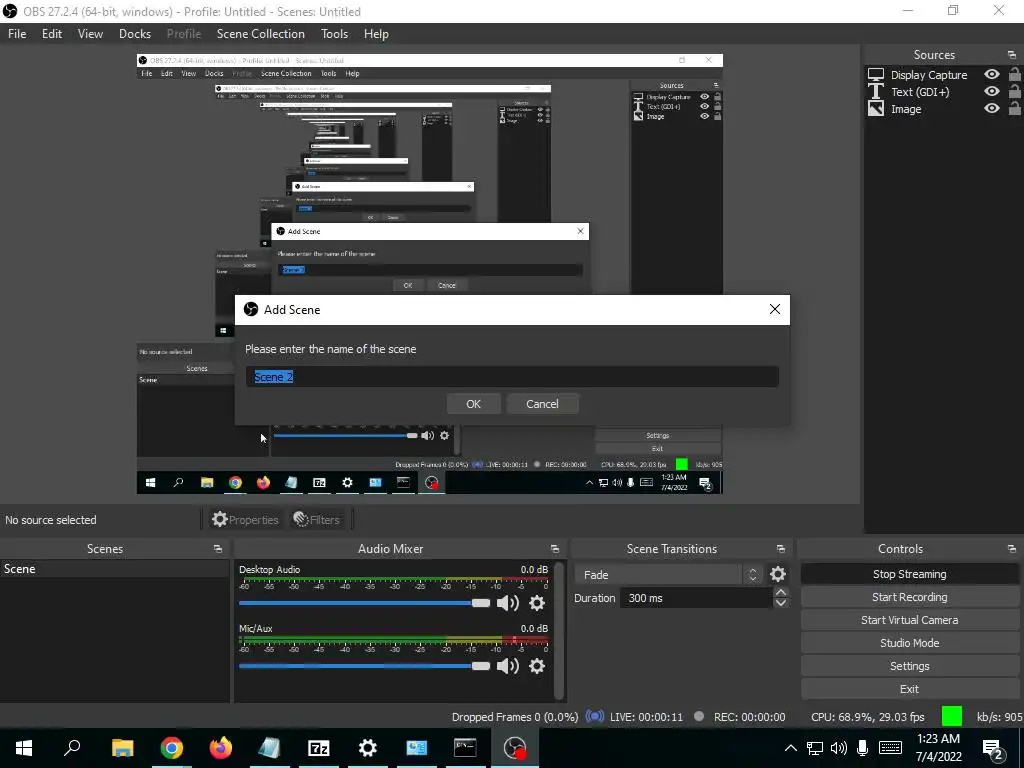Click the taskbar volume speaker icon
The width and height of the screenshot is (1024, 768).
pos(839,748)
